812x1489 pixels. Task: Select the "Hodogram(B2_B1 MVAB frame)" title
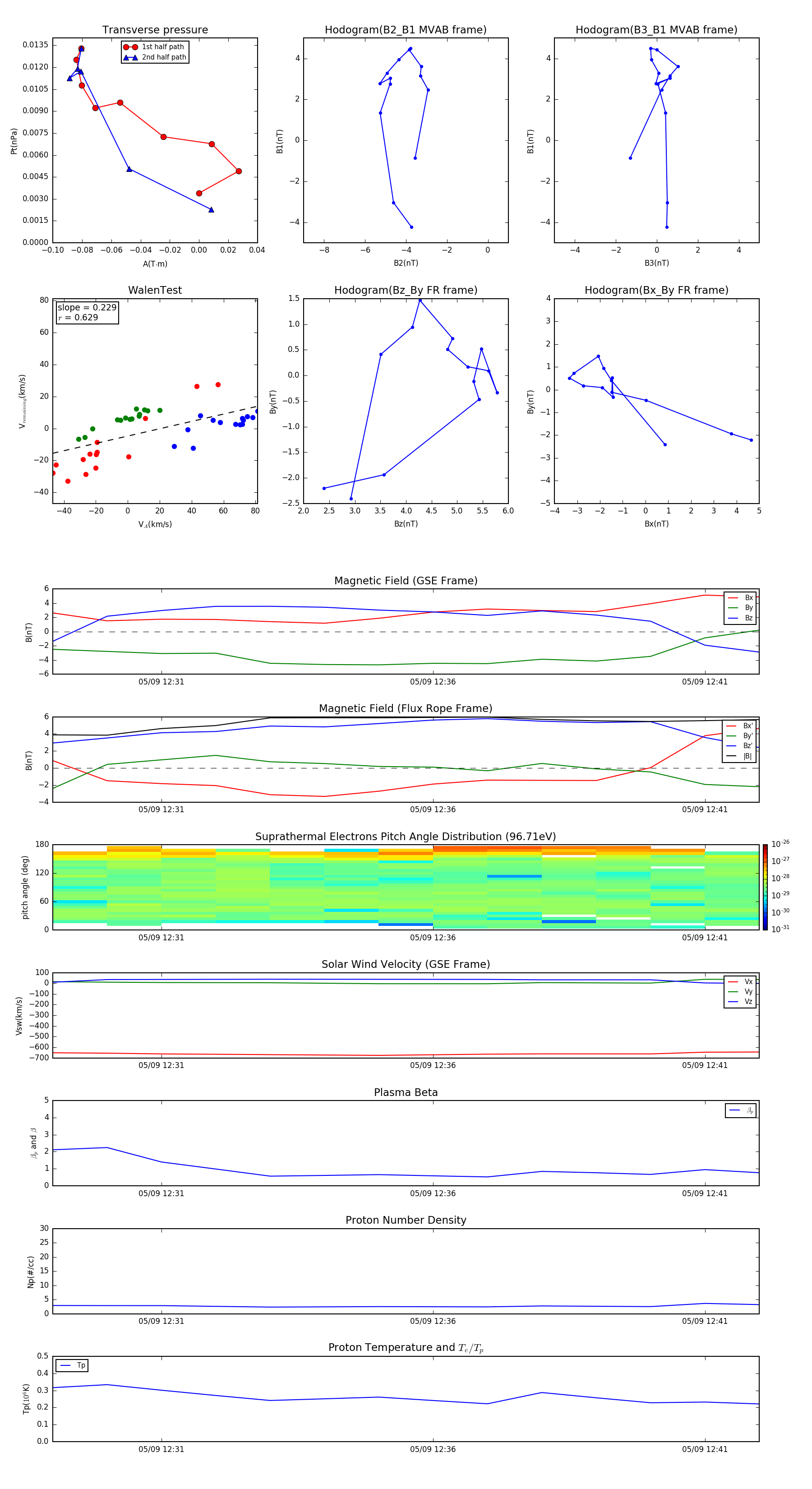[x=406, y=30]
